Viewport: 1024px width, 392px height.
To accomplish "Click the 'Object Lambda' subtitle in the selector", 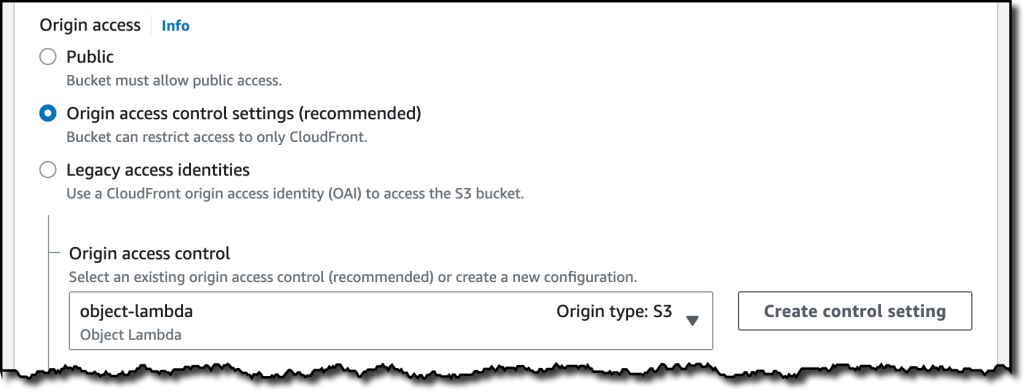I will 131,335.
